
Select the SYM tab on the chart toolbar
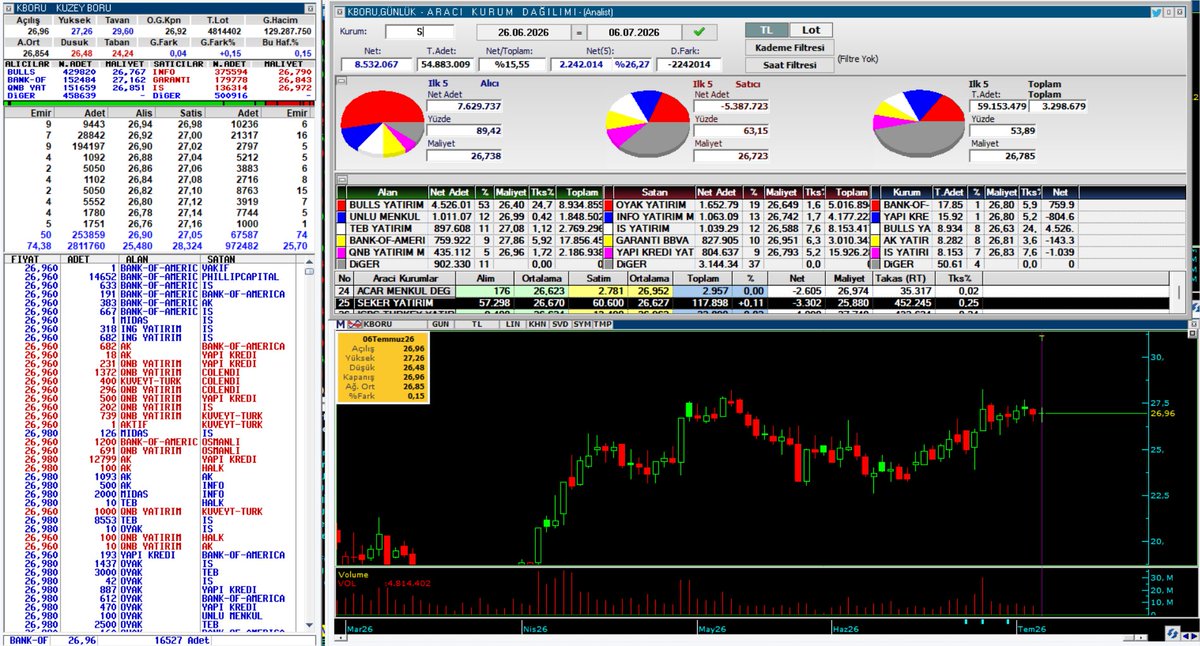point(582,324)
